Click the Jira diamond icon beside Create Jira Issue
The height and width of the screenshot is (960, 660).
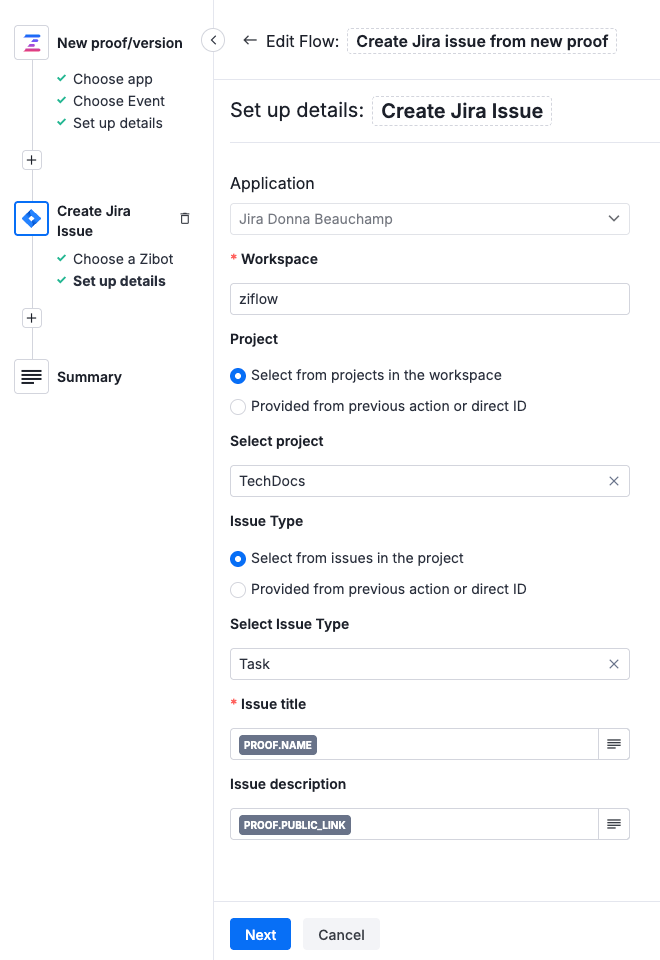pos(31,218)
